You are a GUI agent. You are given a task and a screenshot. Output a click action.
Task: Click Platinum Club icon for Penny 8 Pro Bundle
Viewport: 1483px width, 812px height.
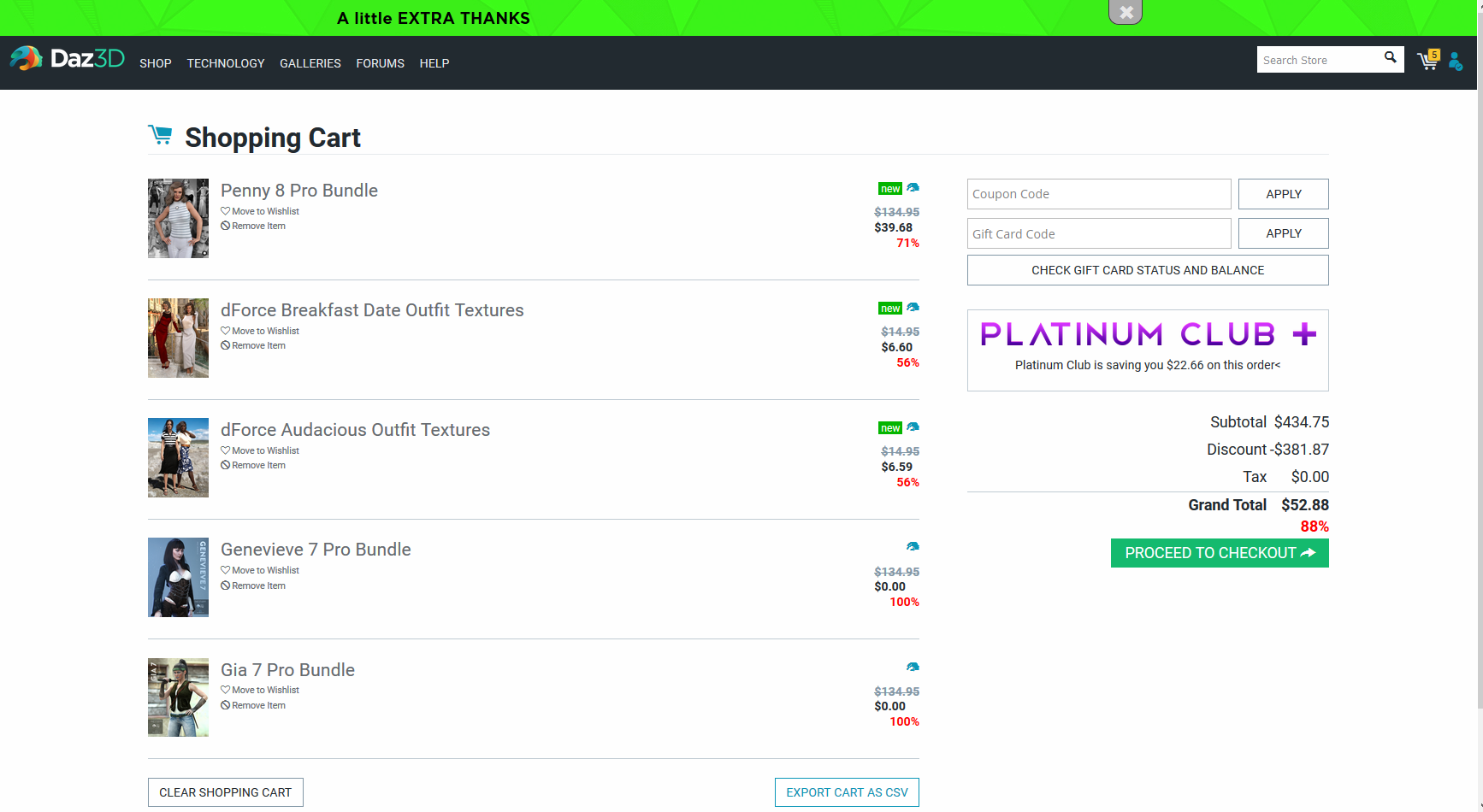913,187
